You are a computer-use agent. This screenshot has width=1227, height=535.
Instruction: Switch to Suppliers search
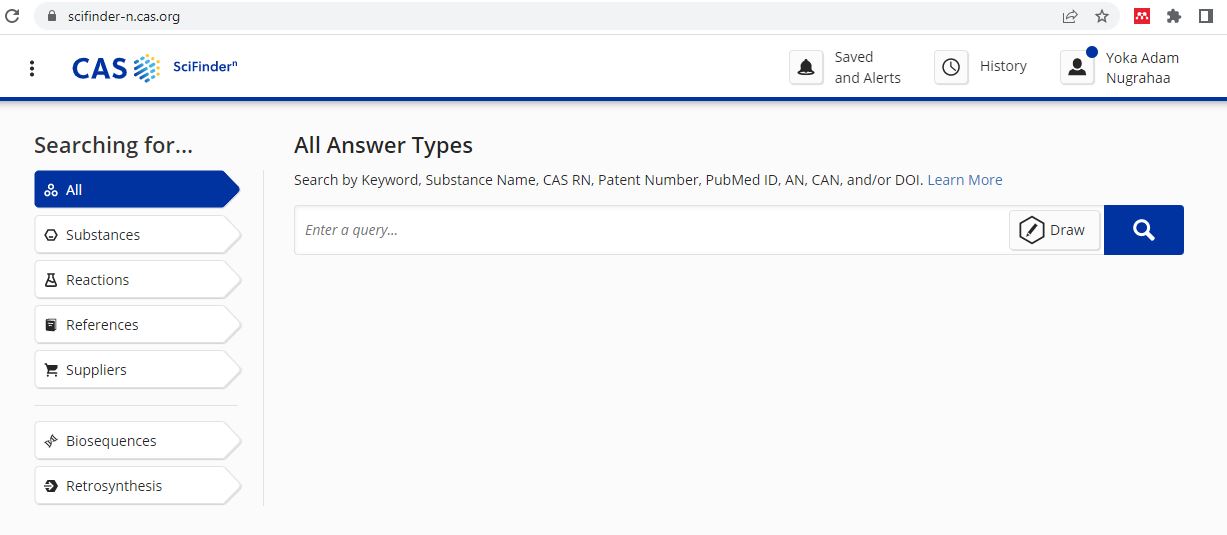click(x=137, y=370)
